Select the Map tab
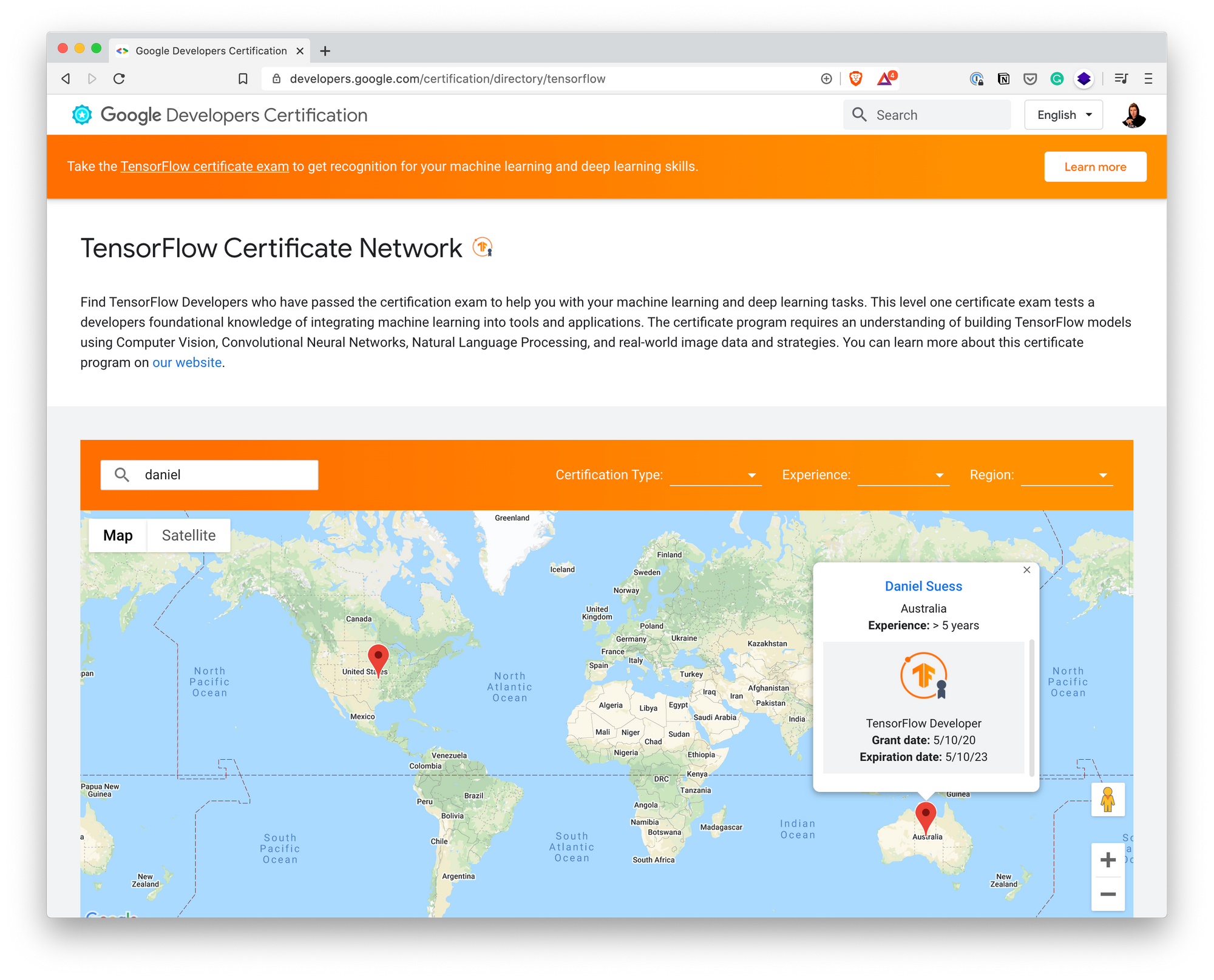Viewport: 1214px width, 980px height. click(118, 535)
